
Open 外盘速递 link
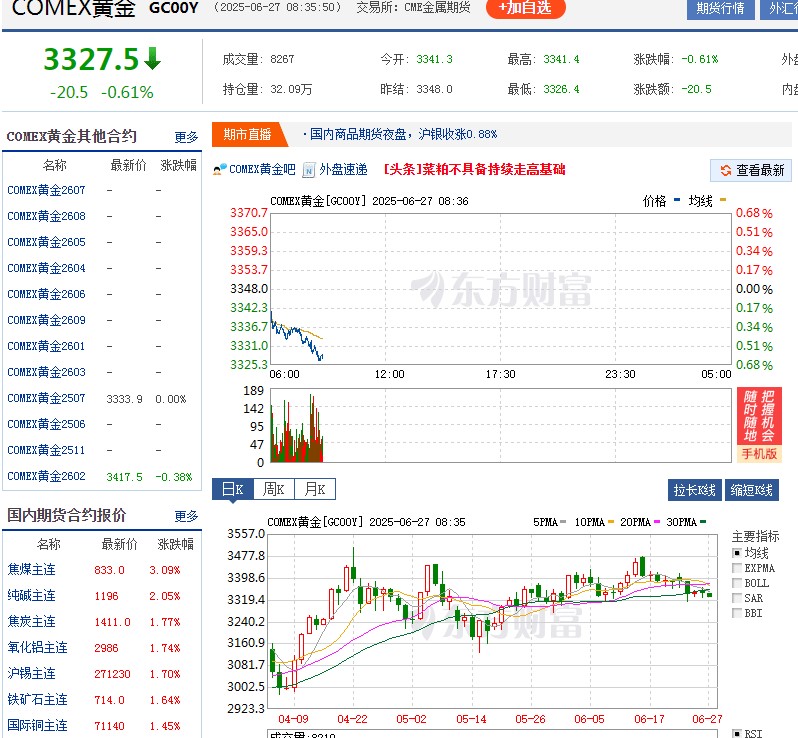point(343,169)
